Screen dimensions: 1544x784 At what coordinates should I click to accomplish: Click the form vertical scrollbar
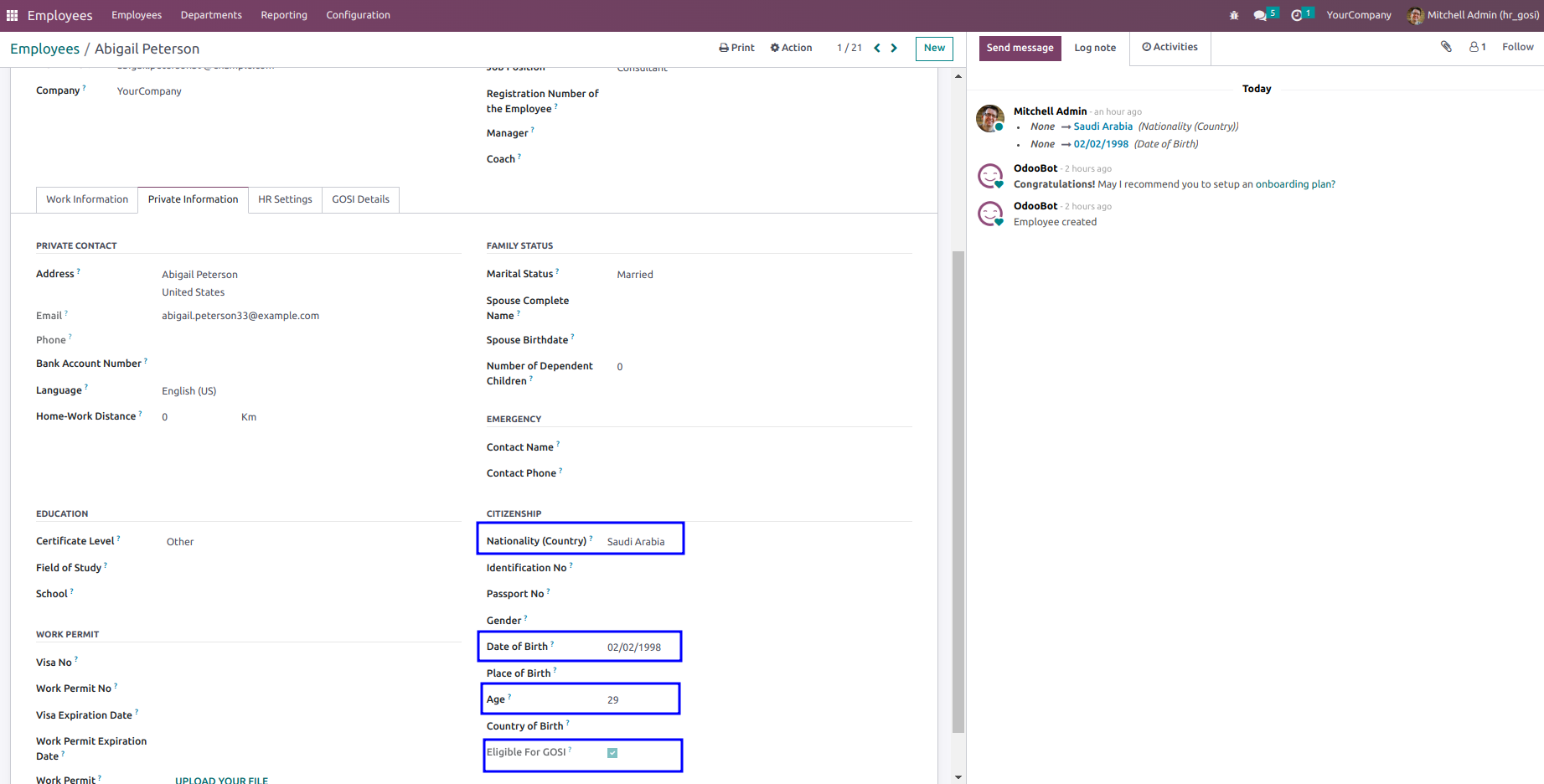point(958,493)
